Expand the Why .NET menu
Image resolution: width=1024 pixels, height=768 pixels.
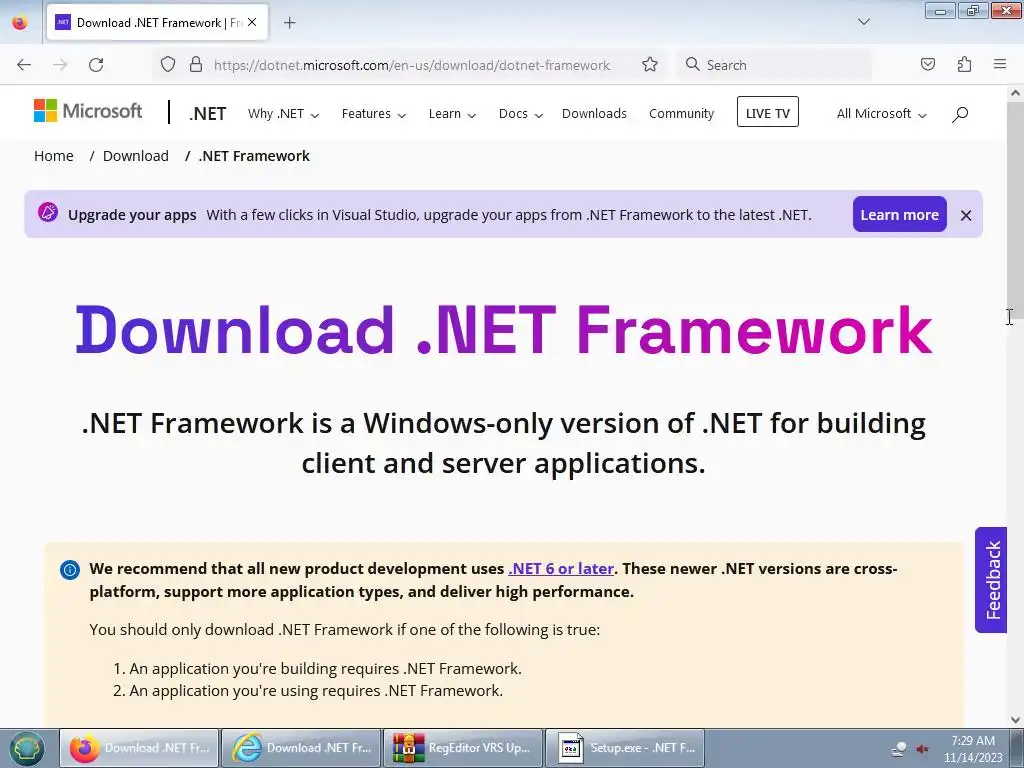pos(283,114)
